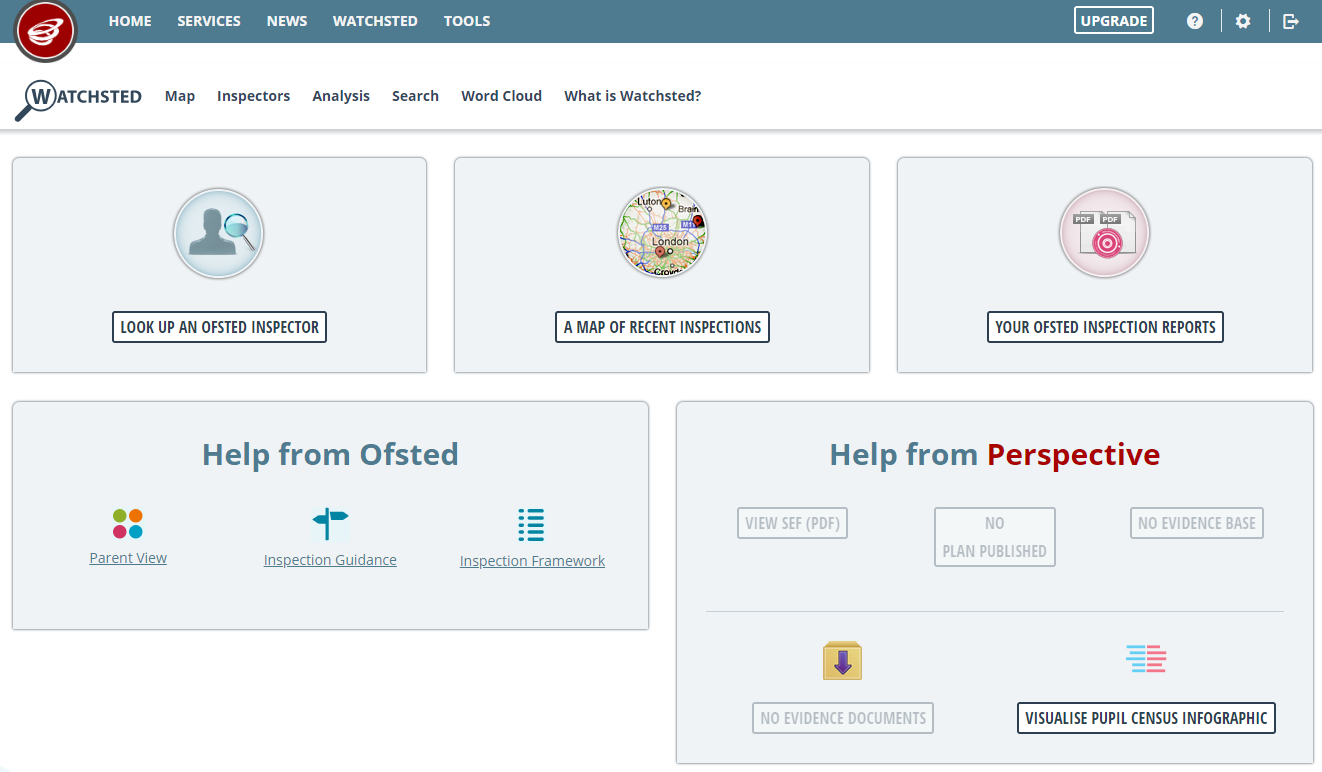Screen dimensions: 1322x772
Task: Open the Parent View link
Action: coord(128,558)
